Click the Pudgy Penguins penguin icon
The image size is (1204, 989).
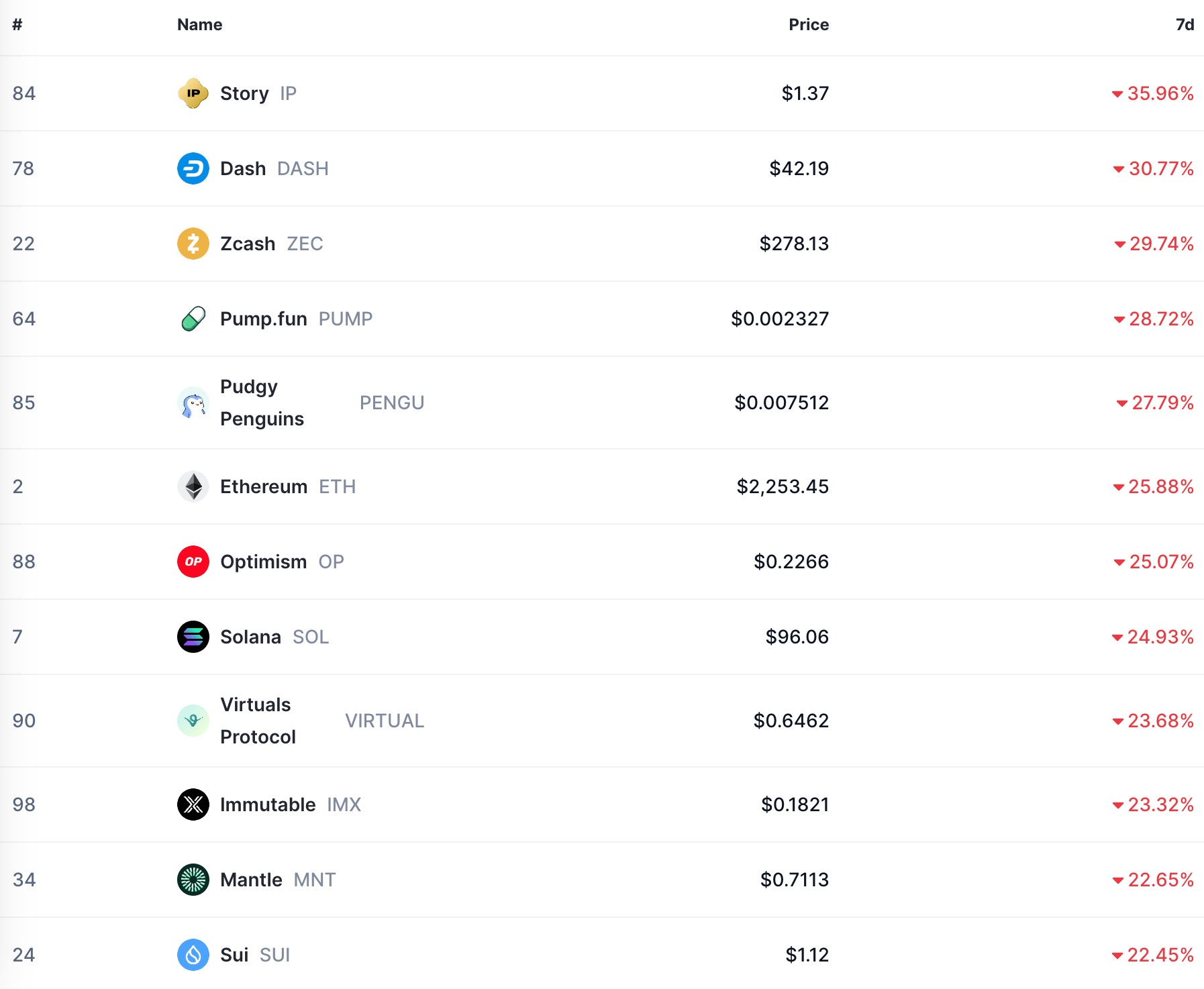point(193,403)
